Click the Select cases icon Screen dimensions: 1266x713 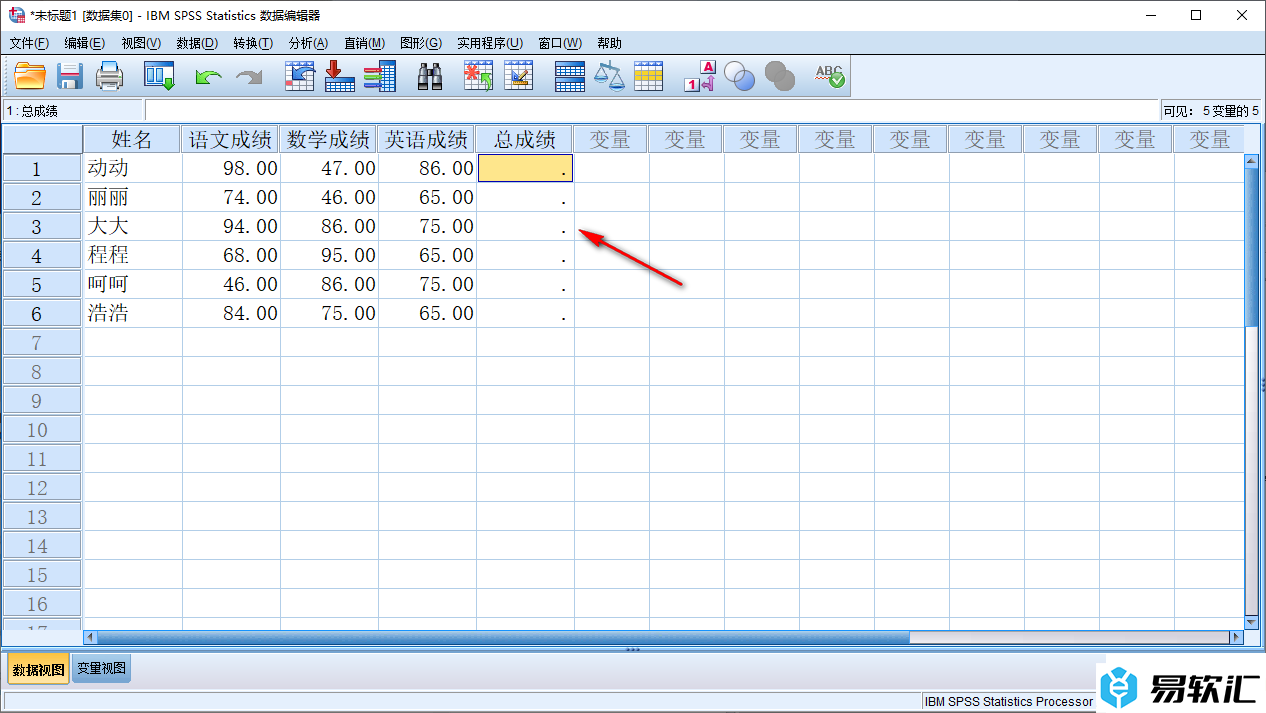[649, 76]
